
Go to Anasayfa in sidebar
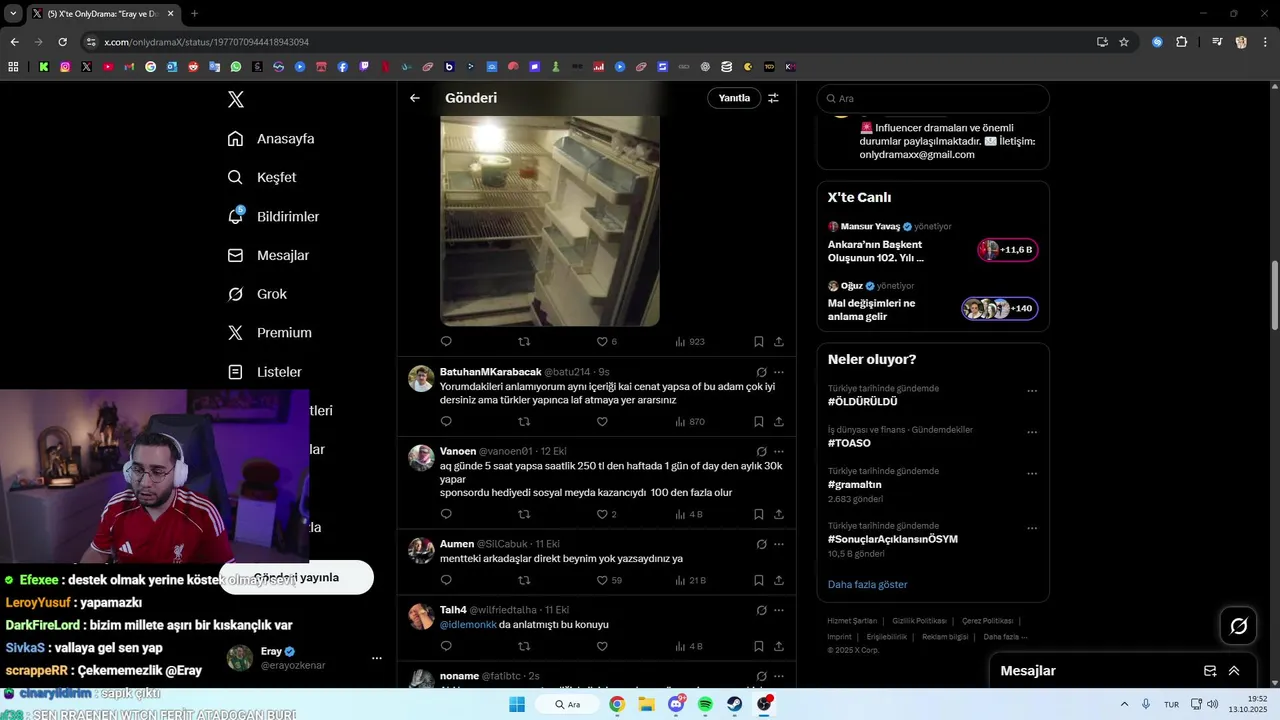pyautogui.click(x=271, y=139)
